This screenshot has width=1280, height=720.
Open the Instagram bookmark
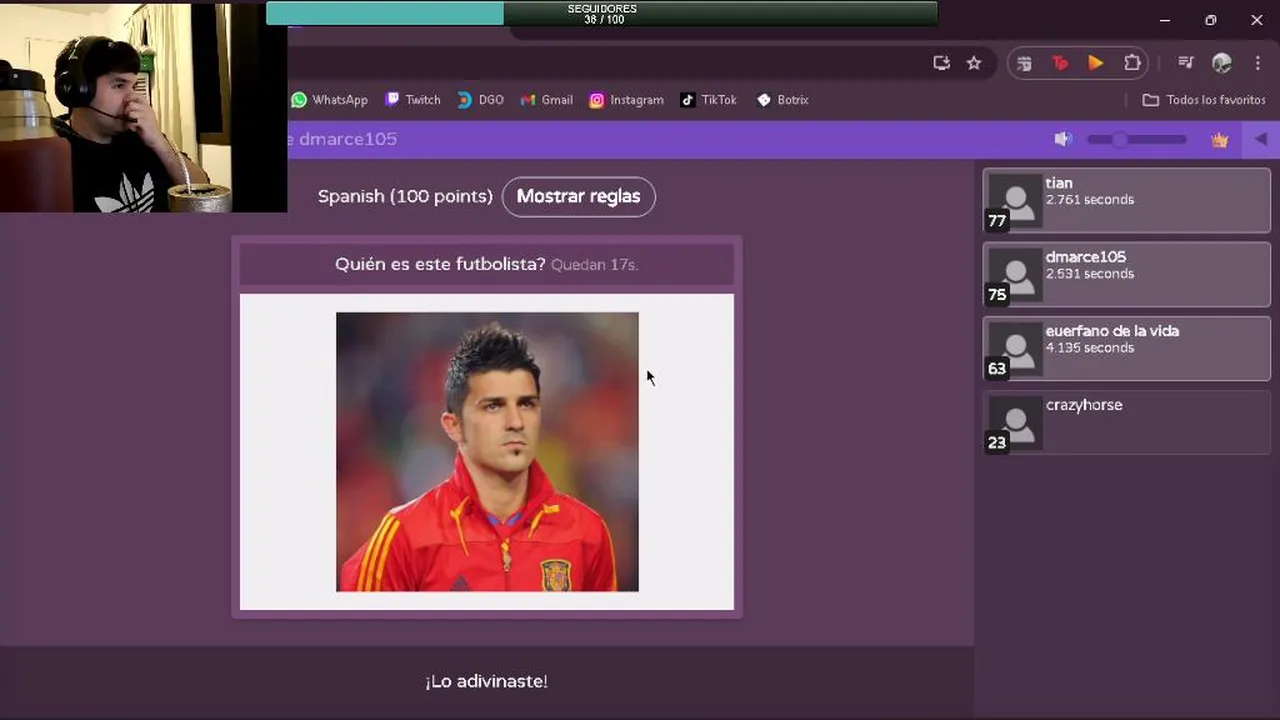point(626,100)
